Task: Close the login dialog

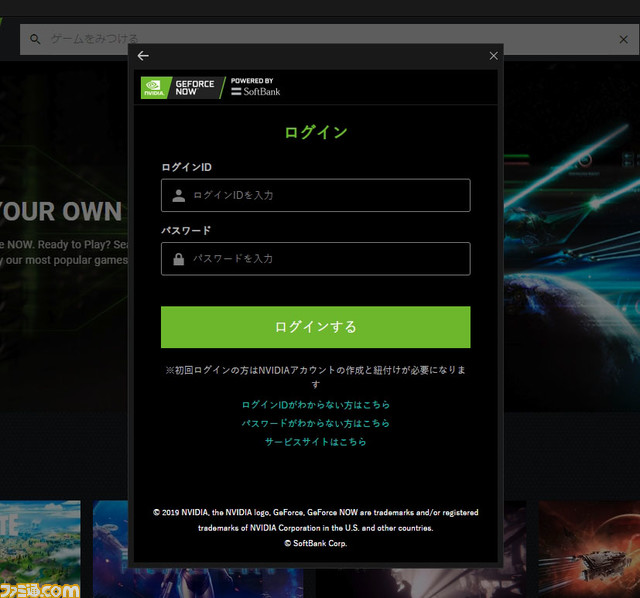Action: click(x=493, y=56)
